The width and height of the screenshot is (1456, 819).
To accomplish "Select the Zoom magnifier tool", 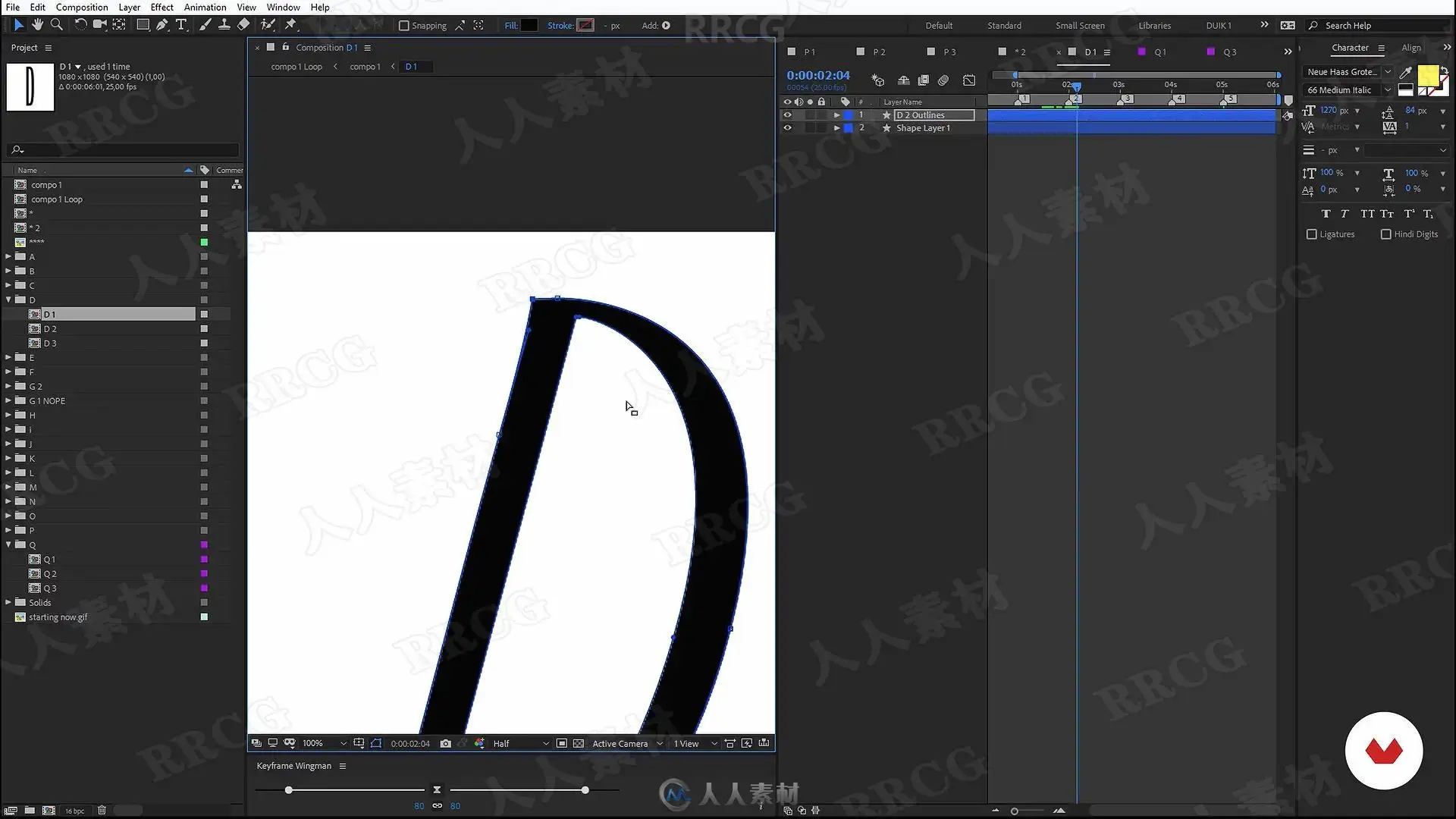I will tap(56, 25).
